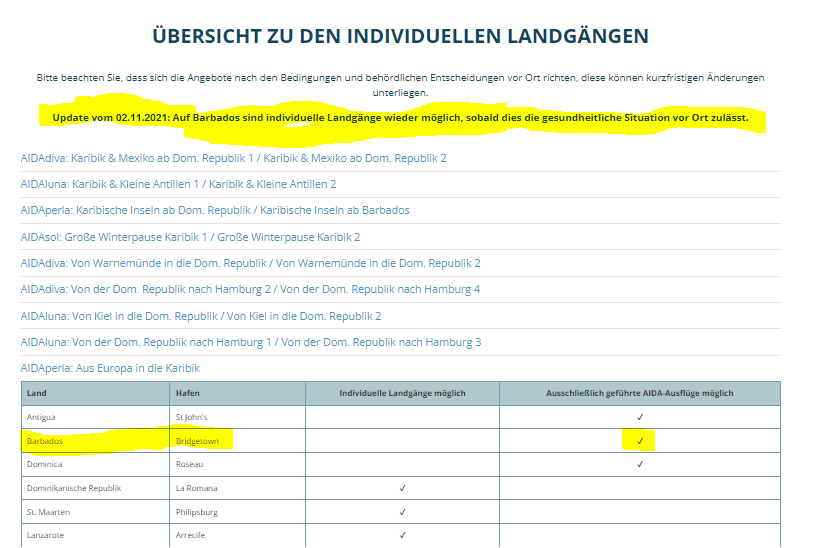Expand AIDAdiva Karibik & Mexiko section

point(233,158)
